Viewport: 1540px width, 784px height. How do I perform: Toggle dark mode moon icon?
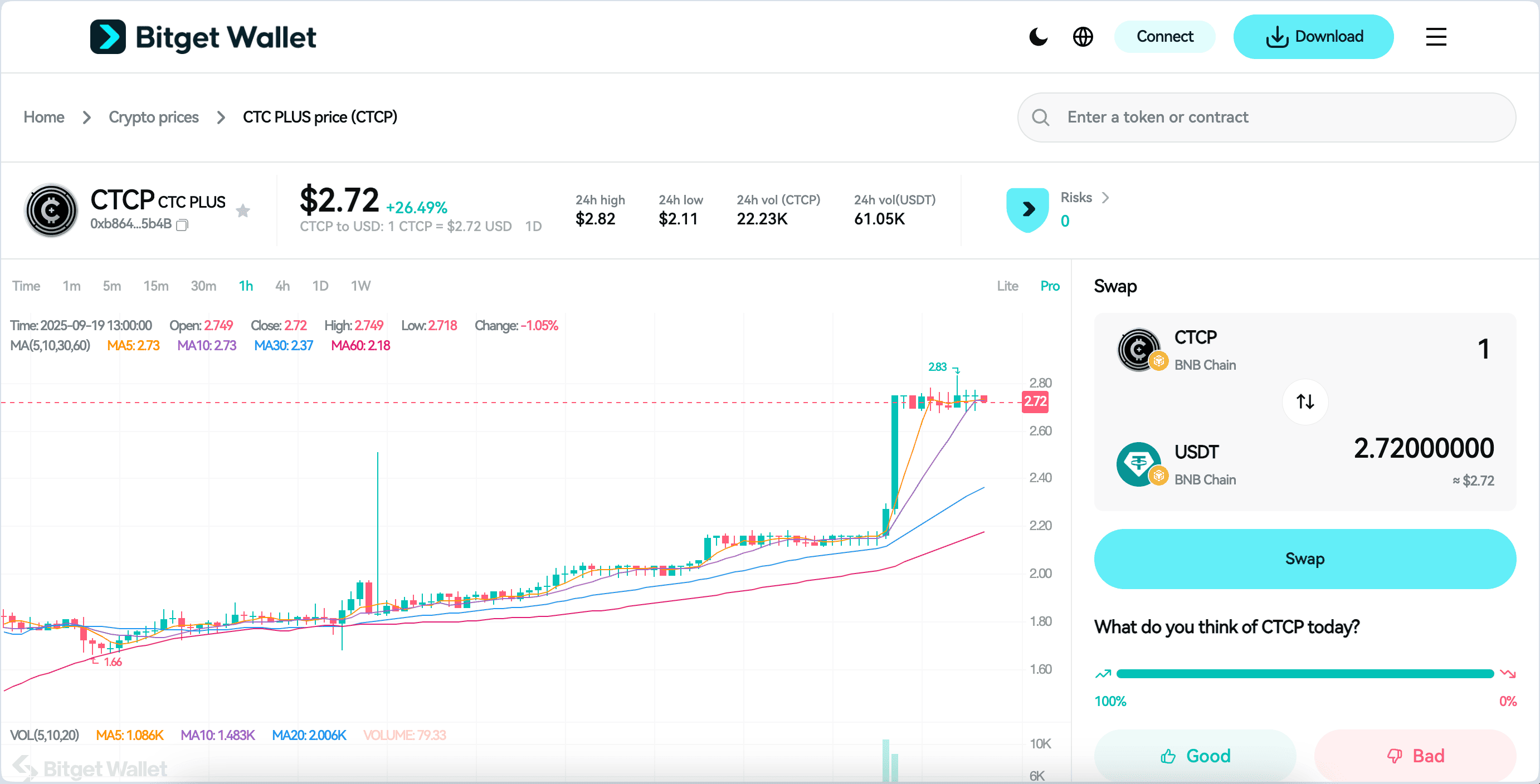[x=1038, y=37]
